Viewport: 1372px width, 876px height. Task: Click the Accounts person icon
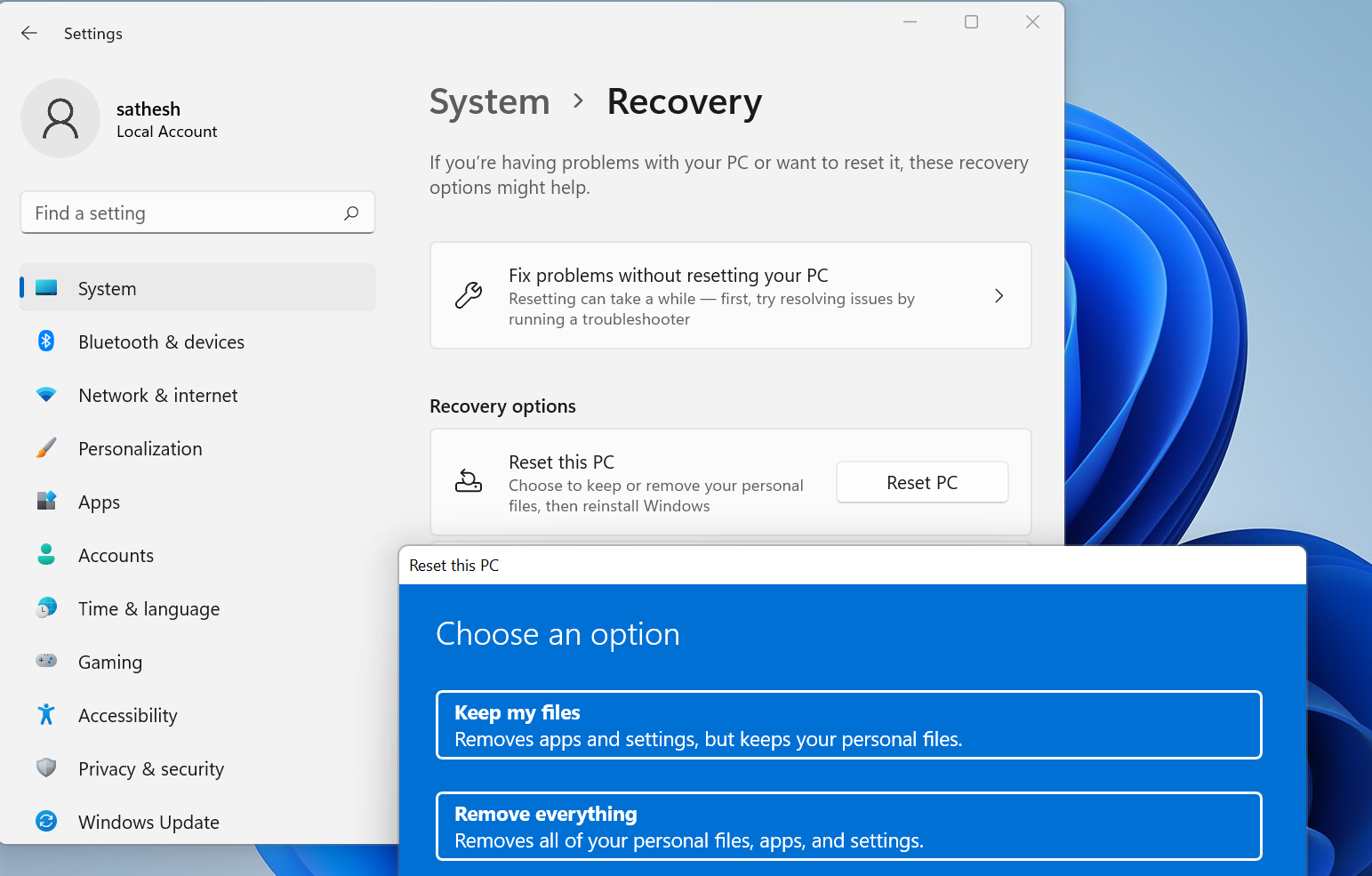(x=46, y=555)
